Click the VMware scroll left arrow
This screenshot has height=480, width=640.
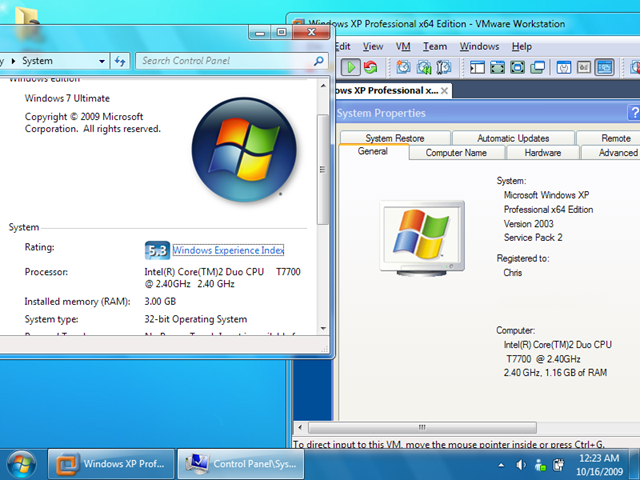(300, 427)
